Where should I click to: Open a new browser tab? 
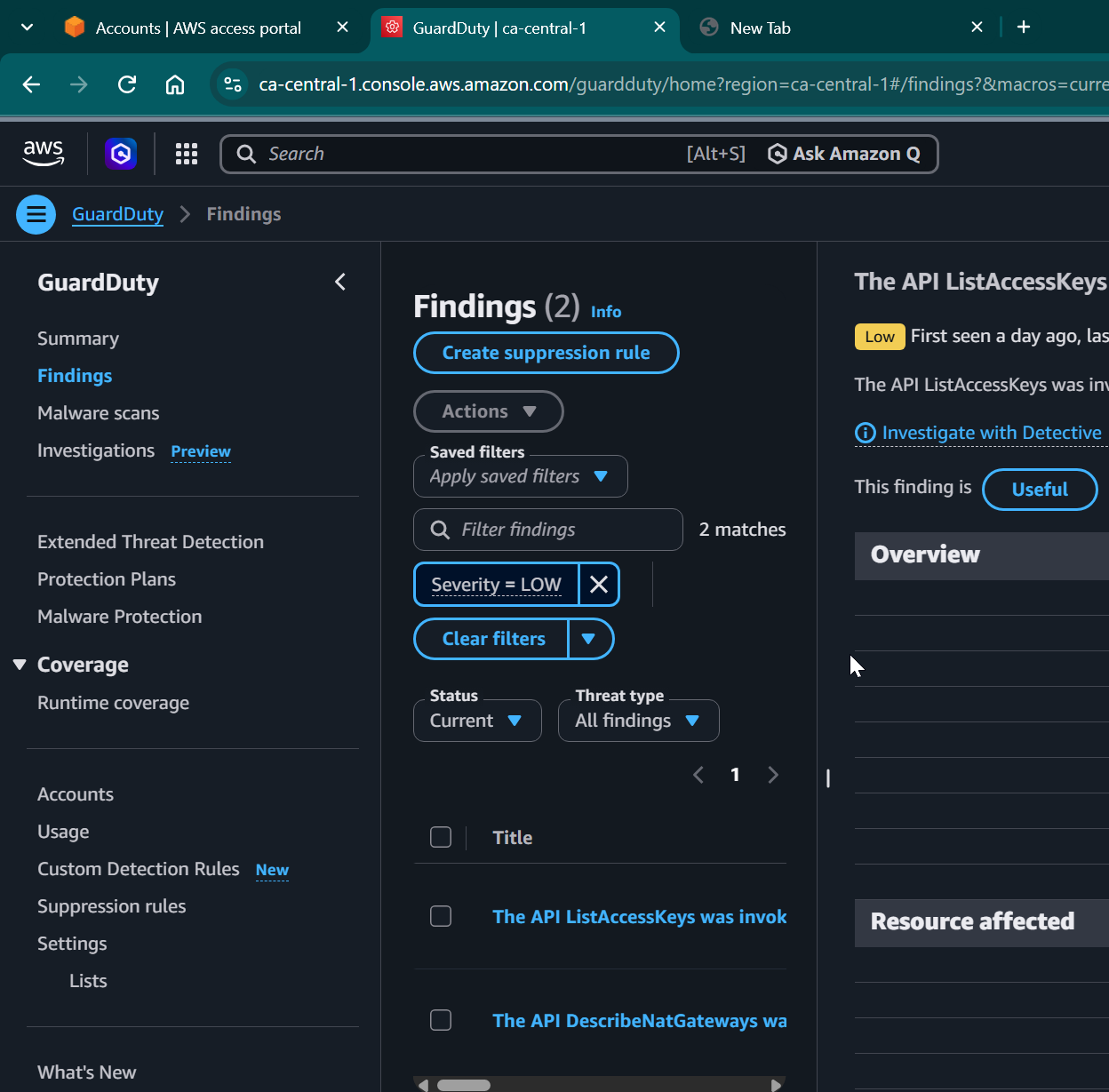tap(1024, 28)
